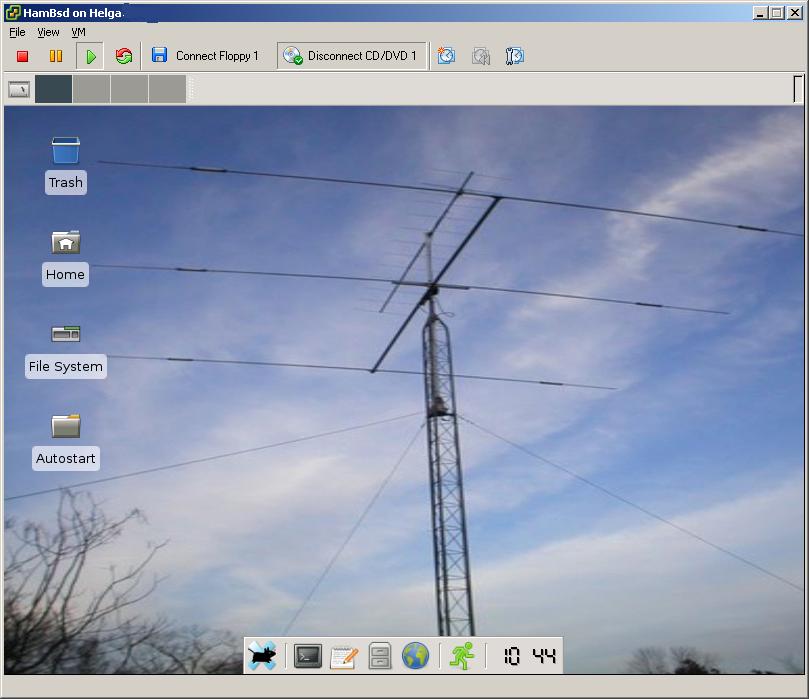This screenshot has height=699, width=809.
Task: Reset the virtual machine
Action: [124, 57]
